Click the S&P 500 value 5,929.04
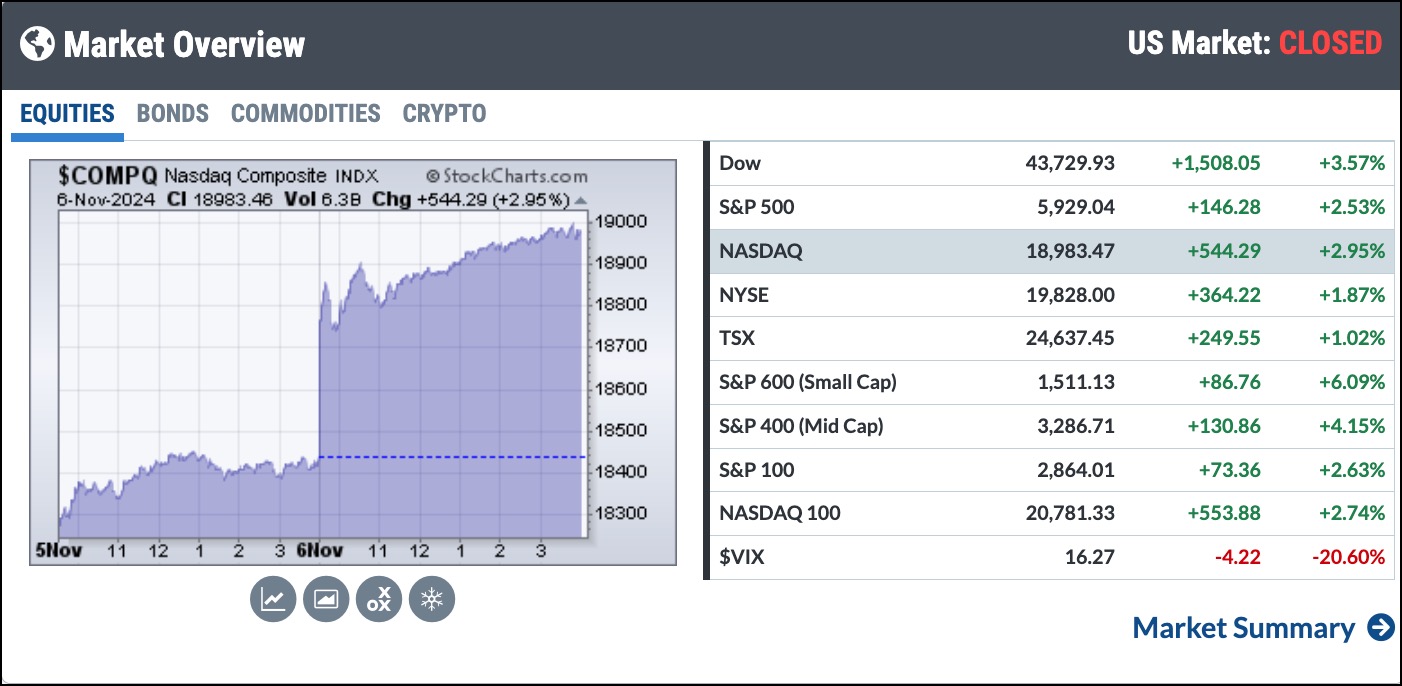This screenshot has width=1402, height=686. coord(1075,207)
